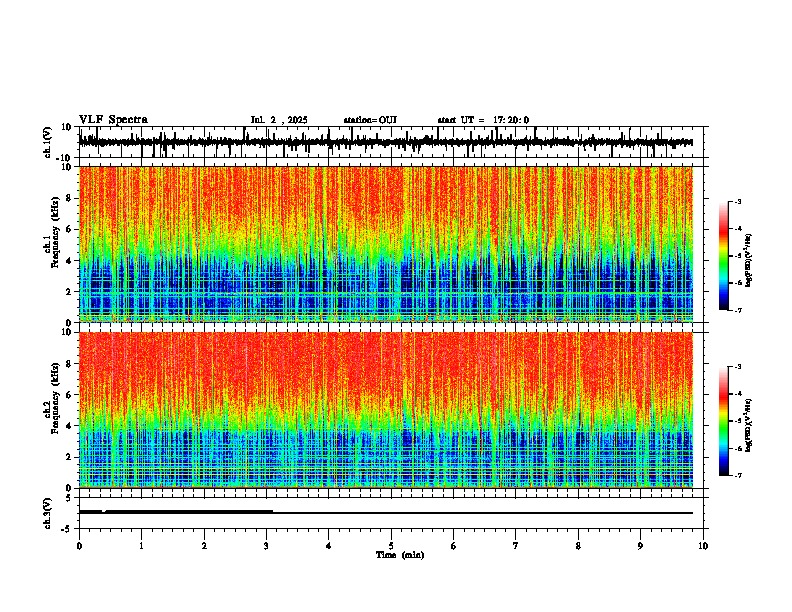Screen dimensions: 792x612
Task: Click time axis tick label "2"
Action: (204, 546)
